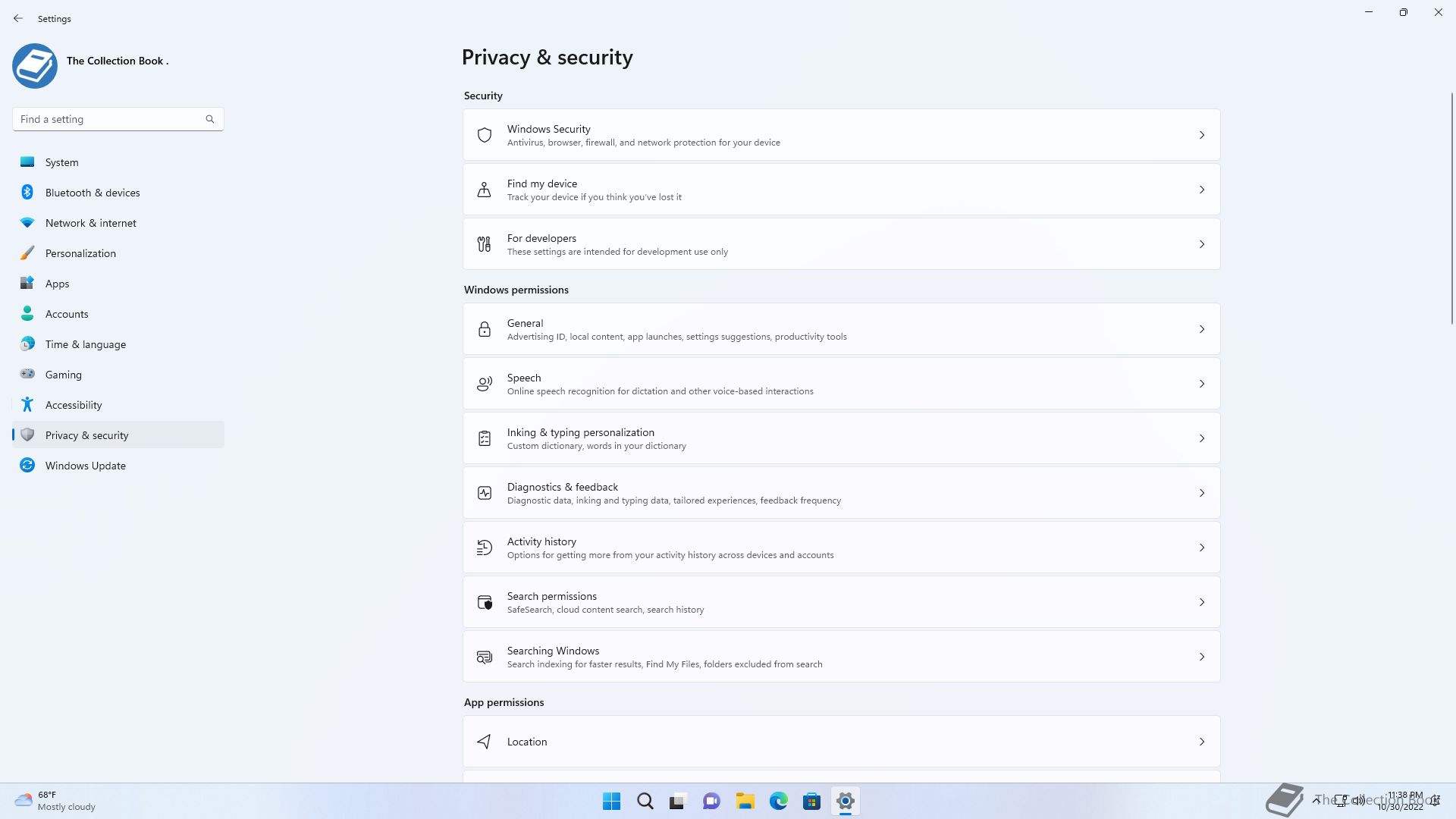Click the Diagnostics & feedback pulse icon
Screen dimensions: 1456x819
[485, 493]
